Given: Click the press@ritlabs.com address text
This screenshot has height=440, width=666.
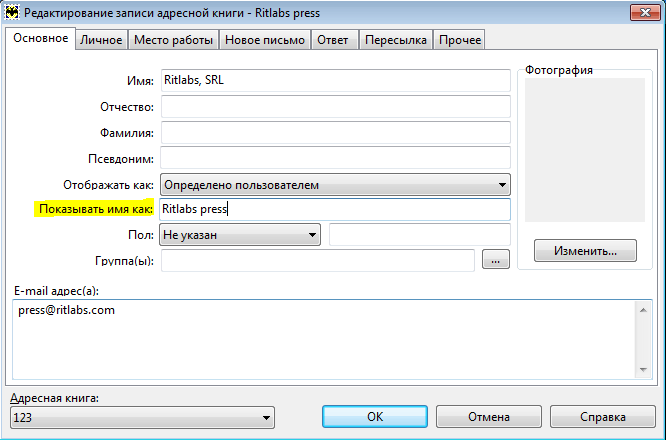Looking at the screenshot, I should (x=66, y=310).
